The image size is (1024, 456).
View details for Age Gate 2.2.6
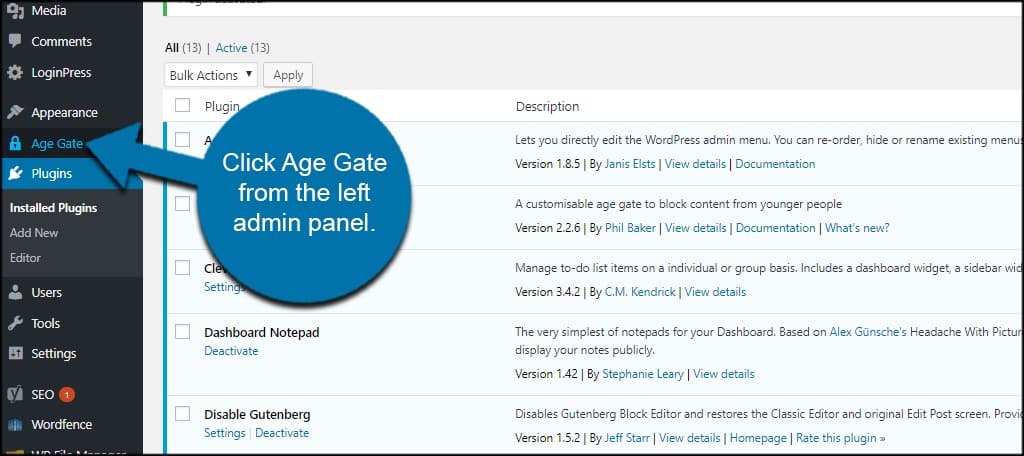[x=695, y=228]
